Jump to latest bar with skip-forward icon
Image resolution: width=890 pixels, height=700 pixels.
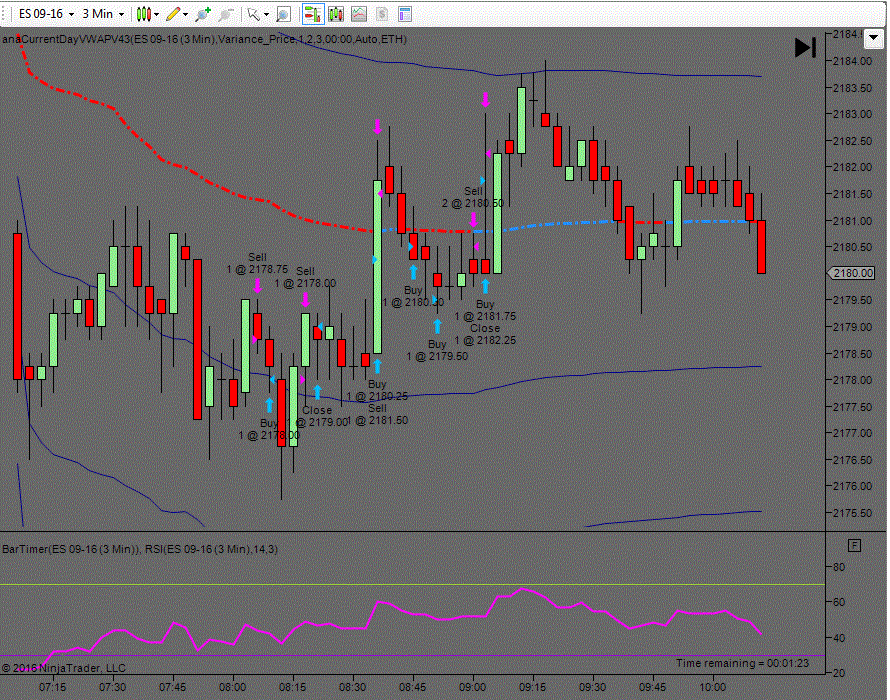(x=805, y=48)
